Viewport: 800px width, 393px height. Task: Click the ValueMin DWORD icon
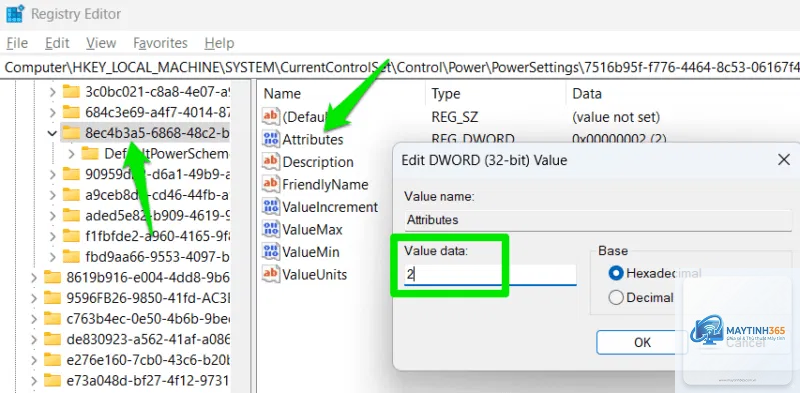click(270, 252)
